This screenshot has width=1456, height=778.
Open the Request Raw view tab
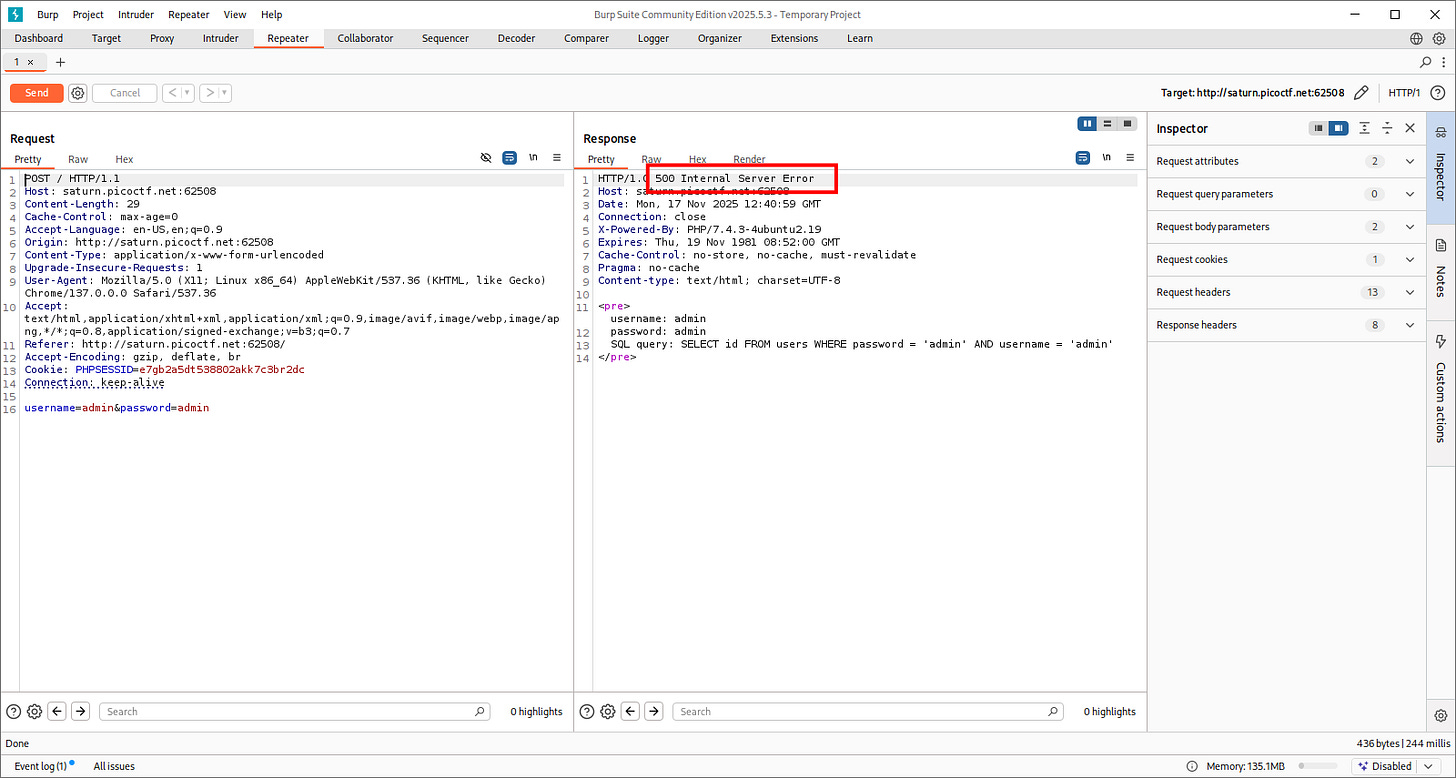(x=78, y=159)
